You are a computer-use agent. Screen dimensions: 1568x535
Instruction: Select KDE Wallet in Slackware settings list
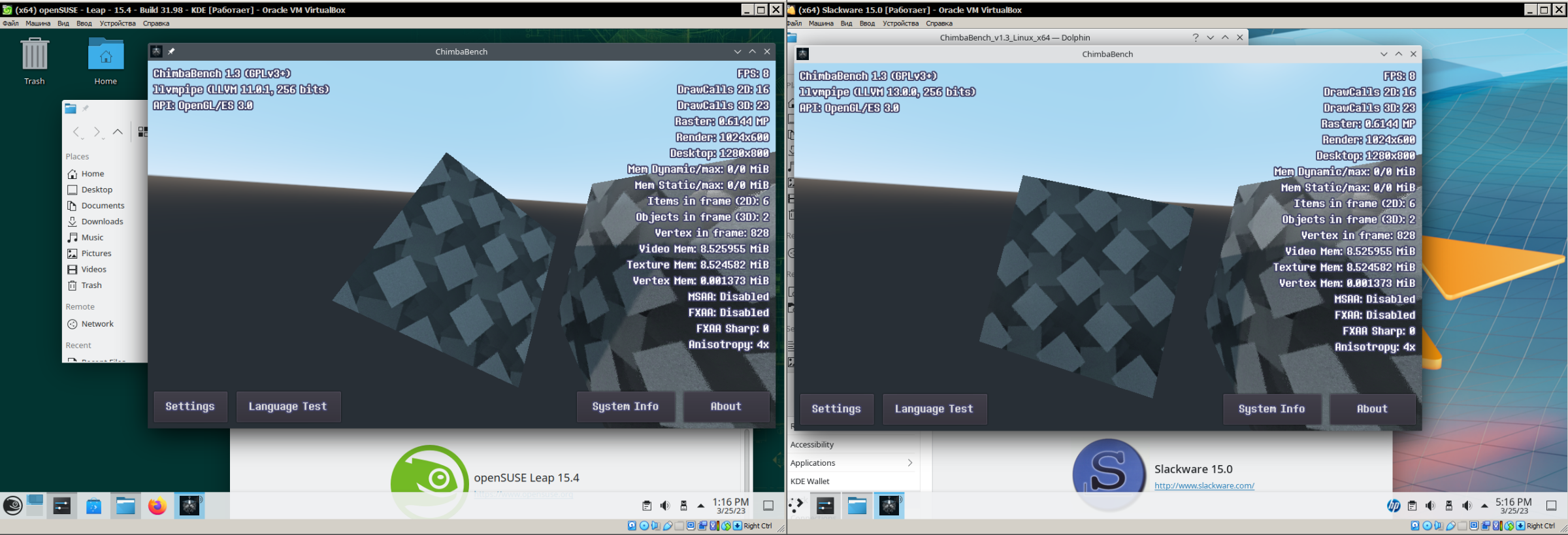(x=851, y=481)
